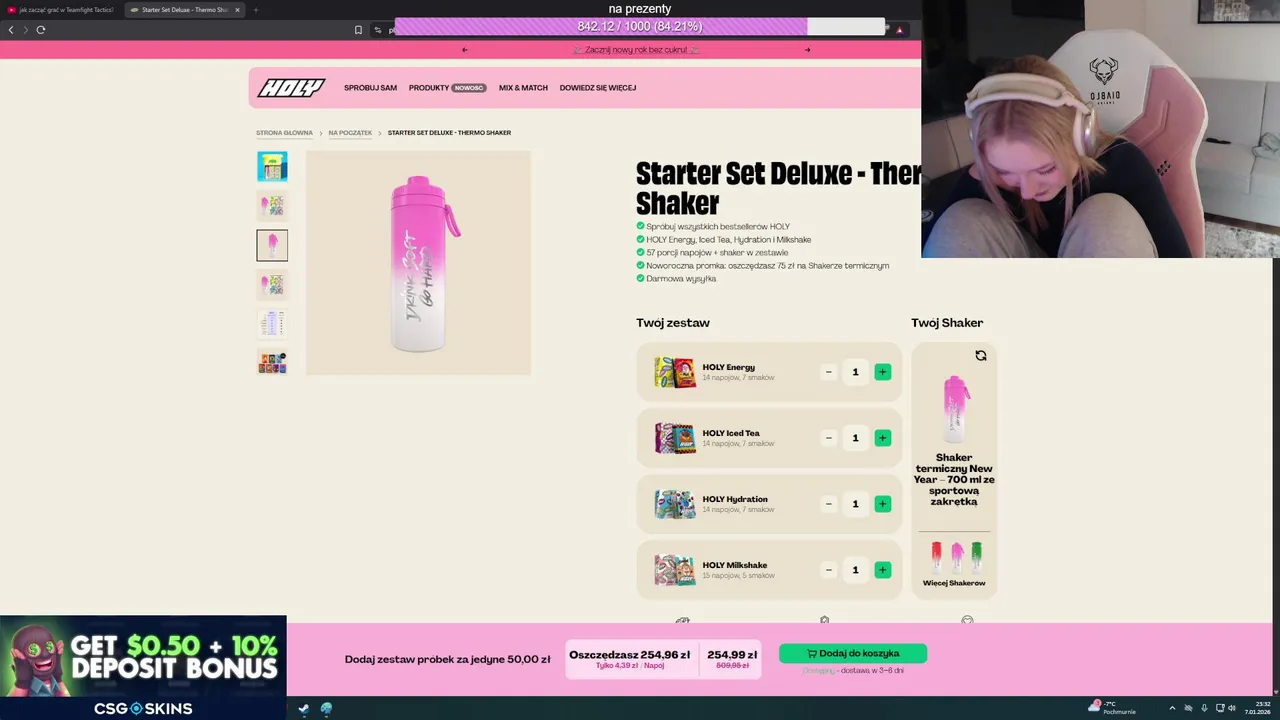
Task: Open the PRODUKTY menu item
Action: pos(429,88)
